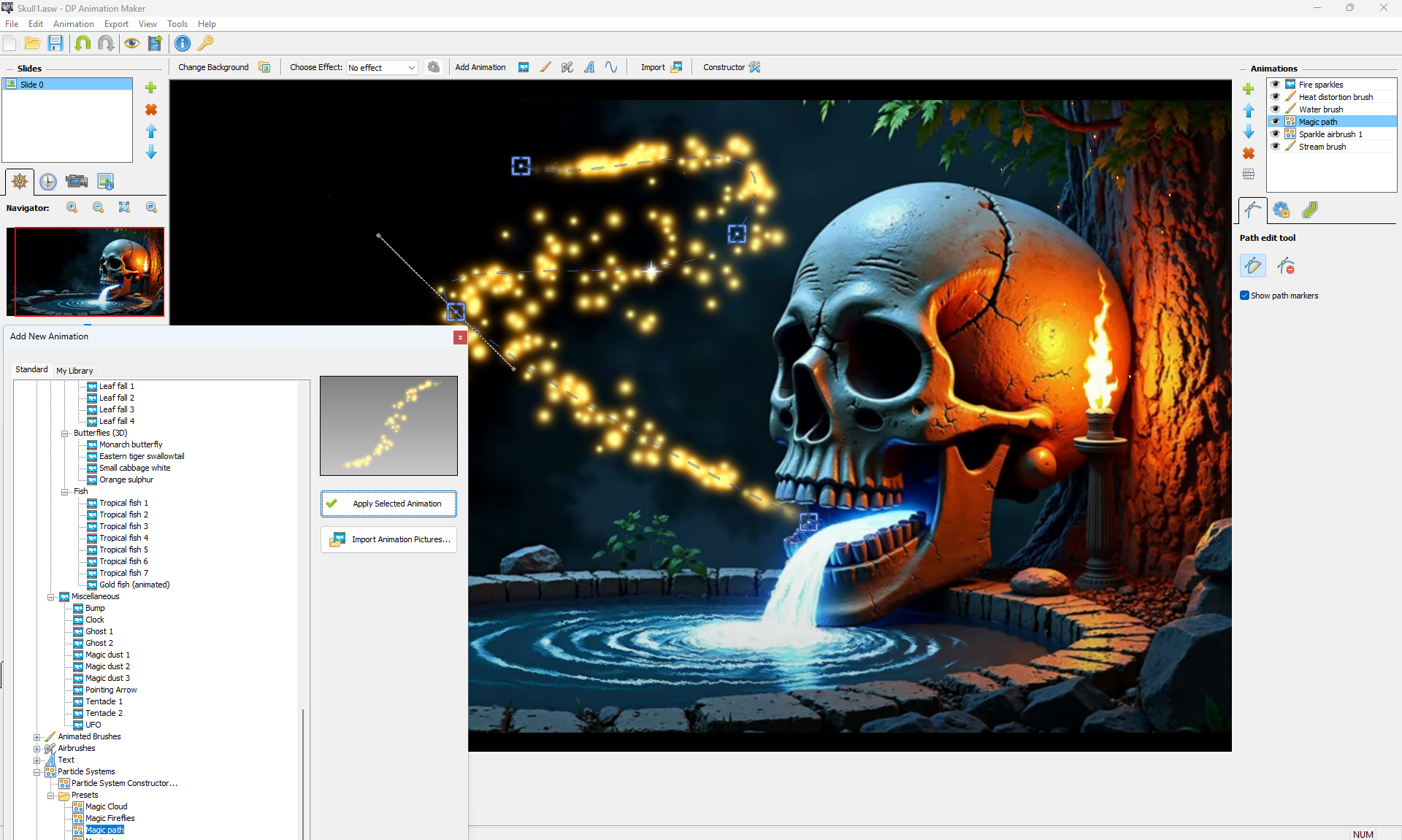Expand the Animated Brushes tree node
This screenshot has height=840, width=1402.
click(37, 737)
